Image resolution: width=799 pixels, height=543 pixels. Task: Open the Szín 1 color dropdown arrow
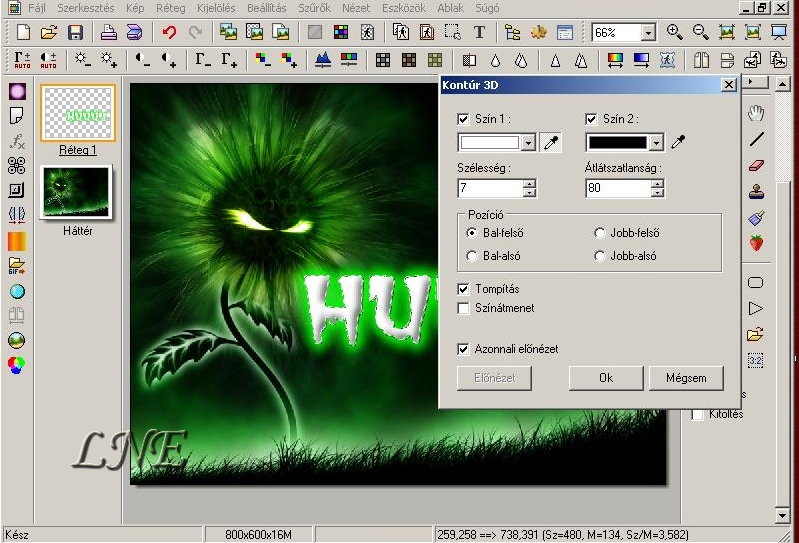528,143
